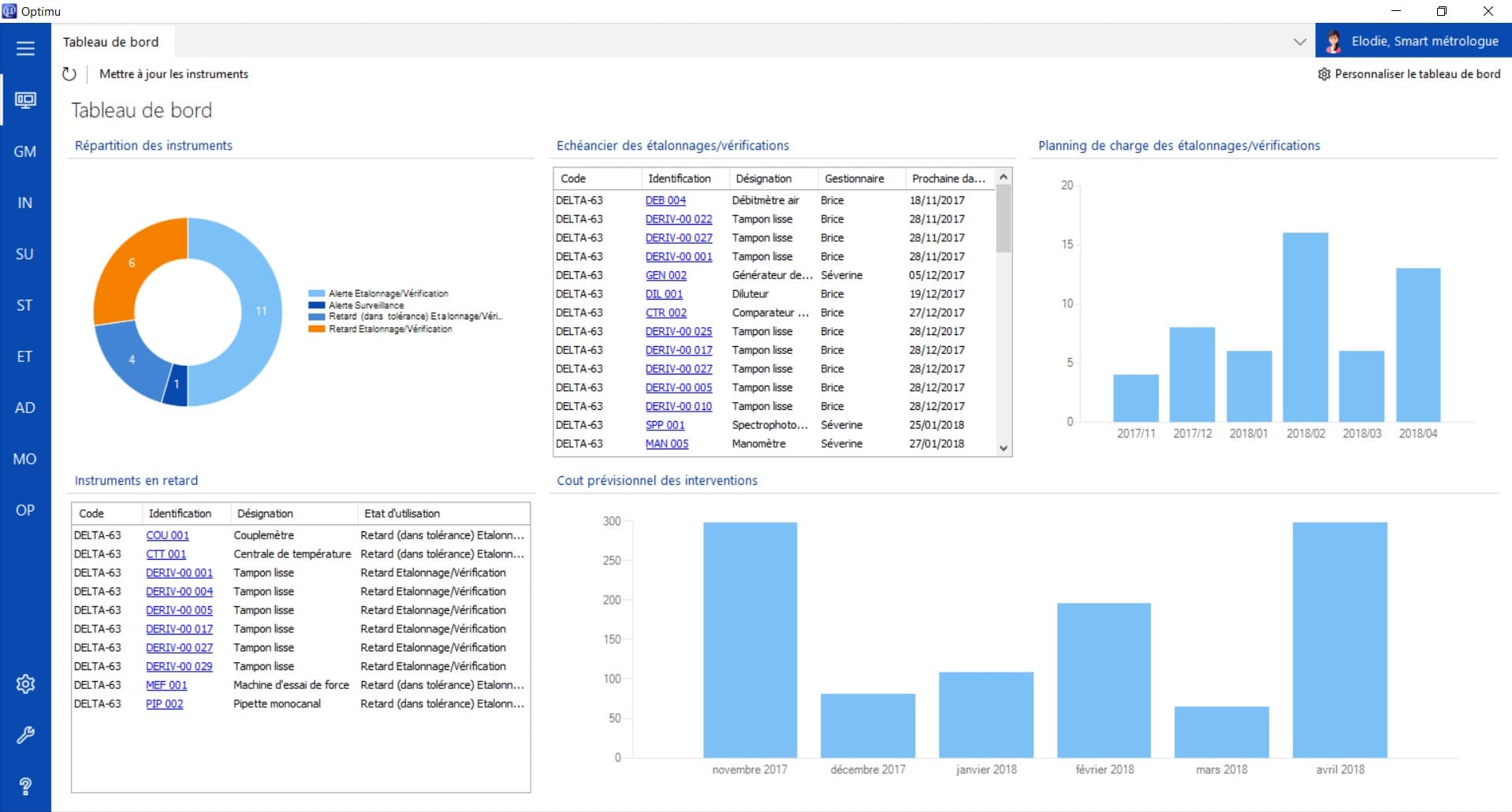This screenshot has width=1512, height=812.
Task: Sort Echéancier by Désignation column header
Action: (x=773, y=179)
